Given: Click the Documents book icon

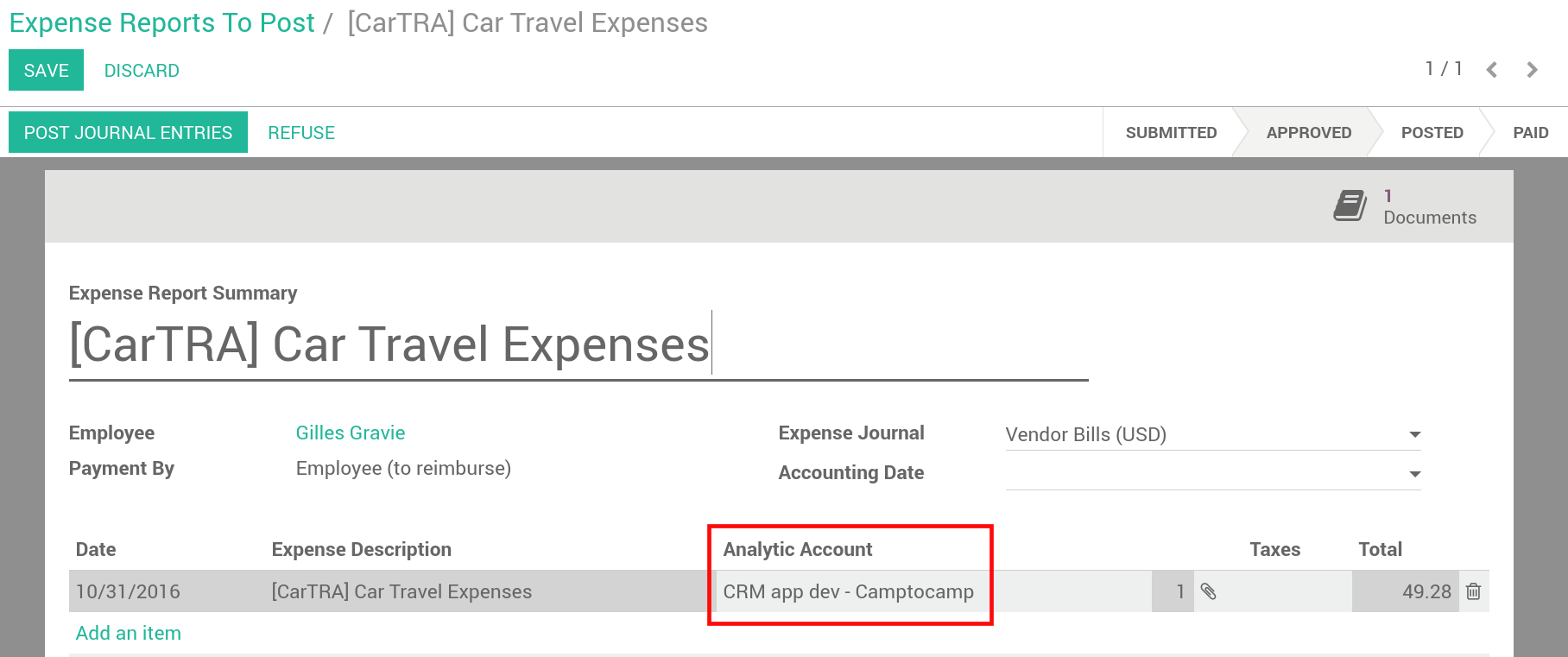Looking at the screenshot, I should coord(1350,206).
